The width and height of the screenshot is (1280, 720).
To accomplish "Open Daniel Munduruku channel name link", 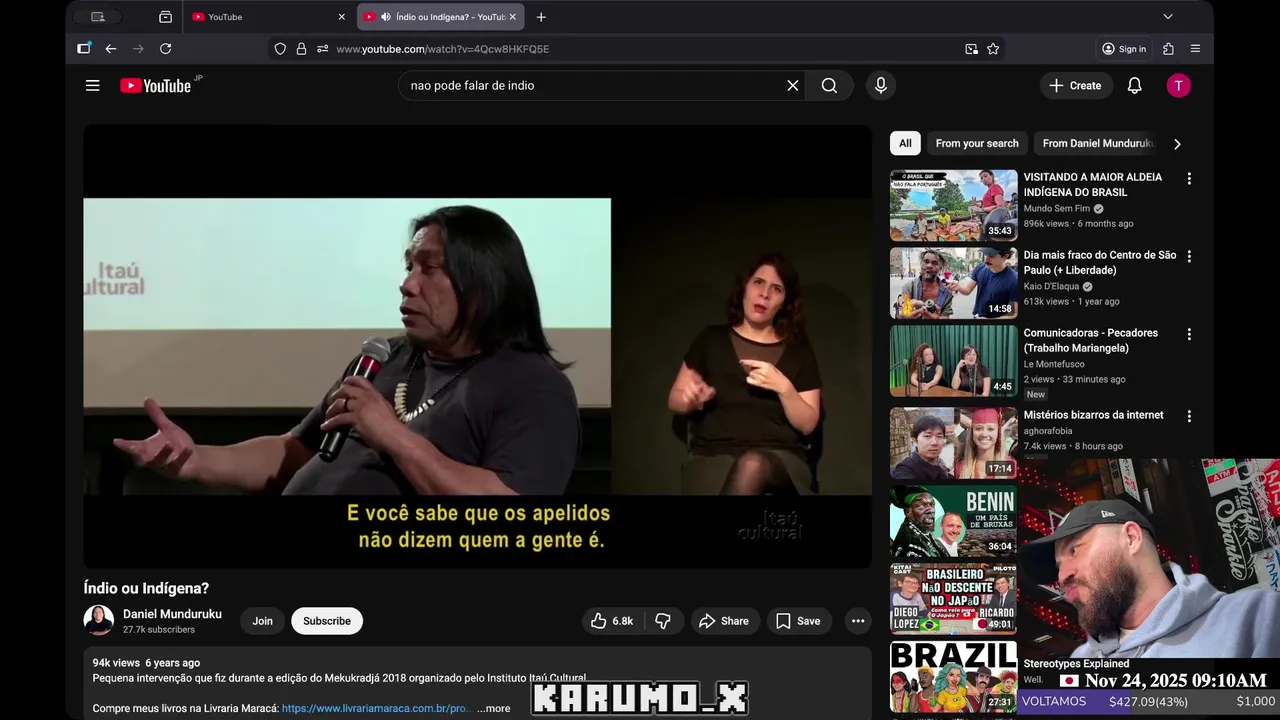I will (172, 614).
